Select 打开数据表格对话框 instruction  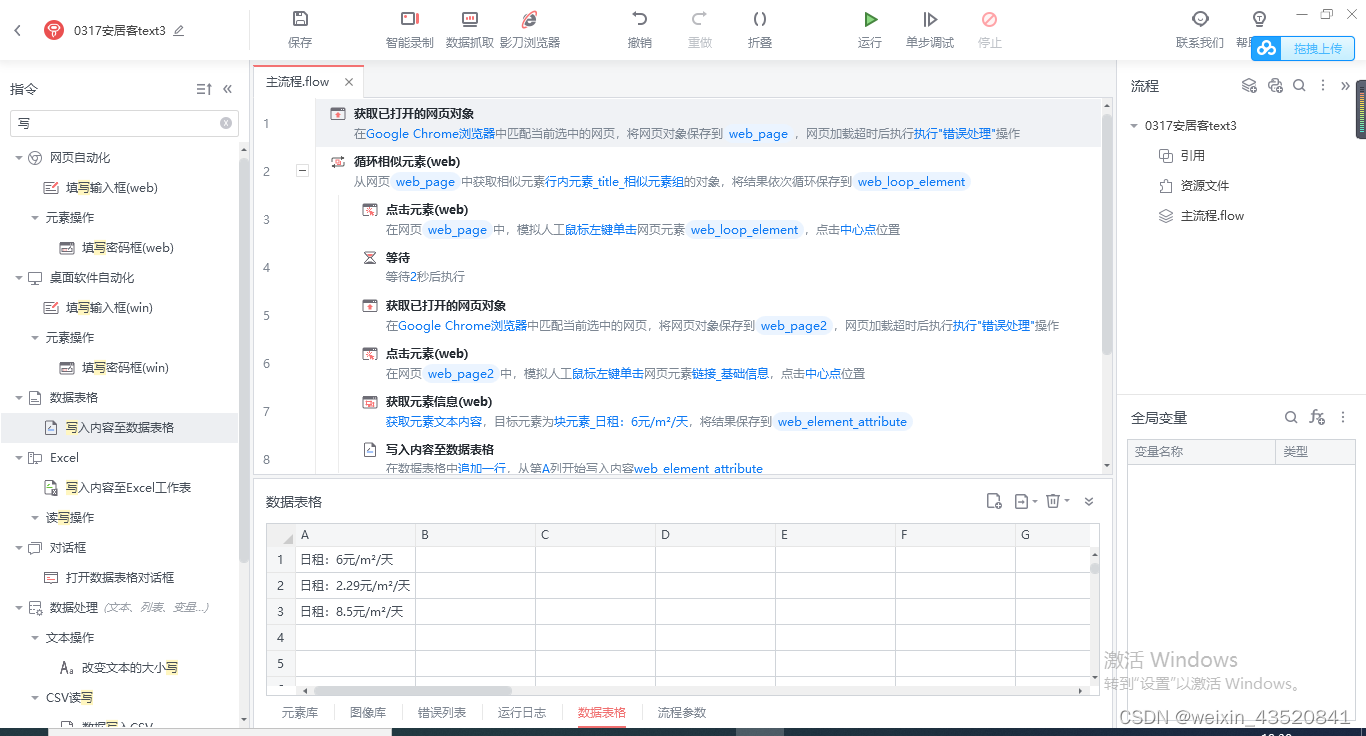click(120, 577)
